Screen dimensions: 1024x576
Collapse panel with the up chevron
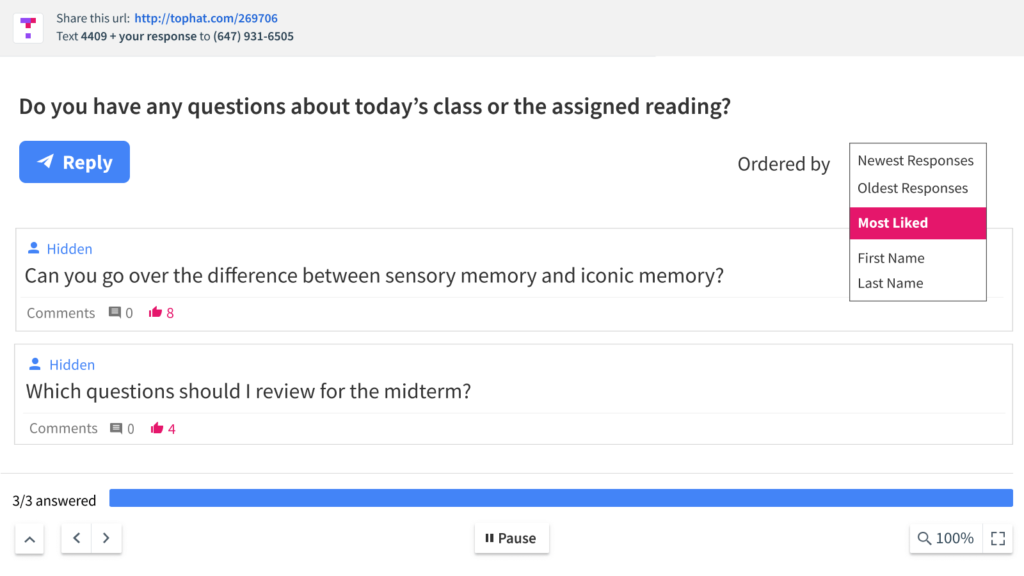29,539
